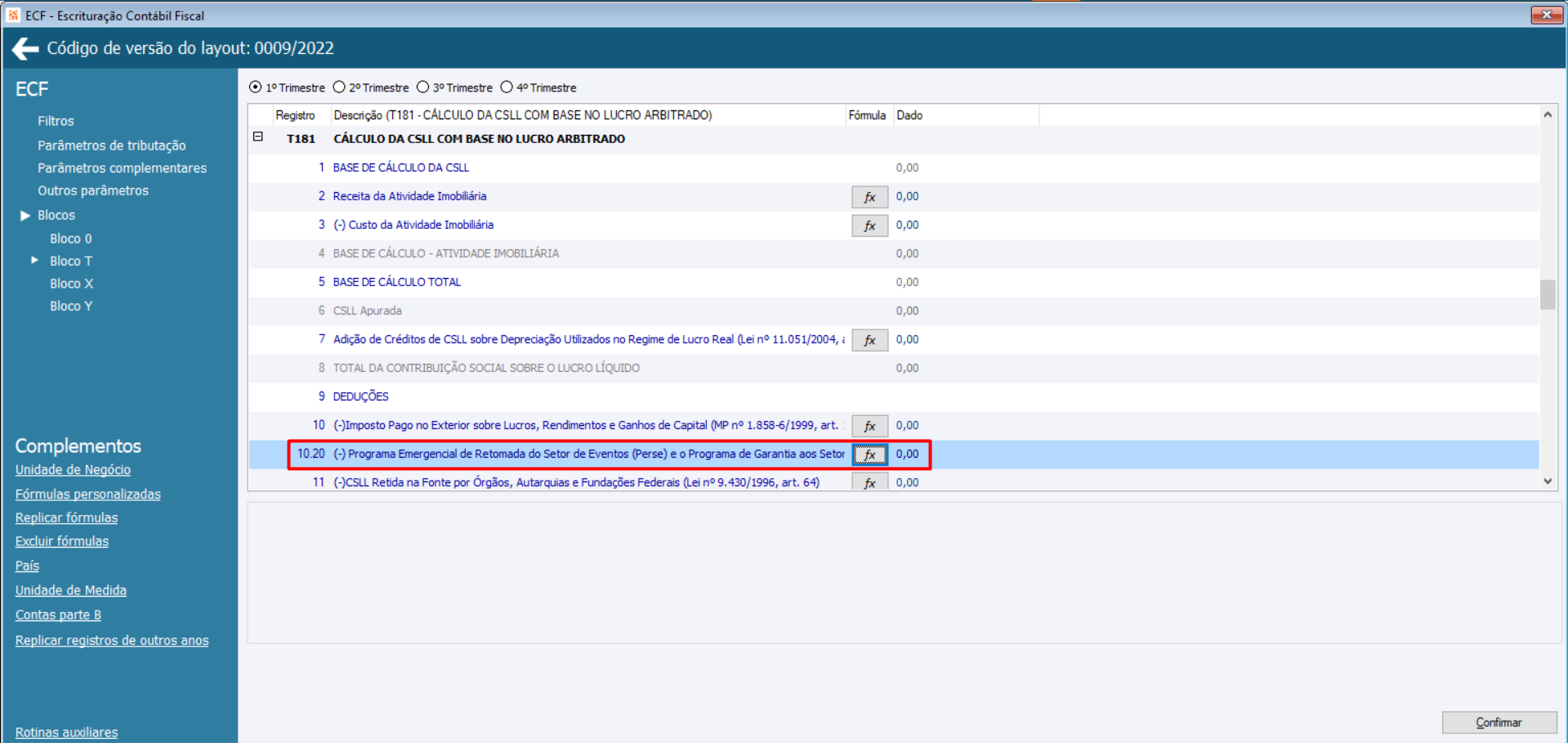Select Bloco X in sidebar
Viewport: 1568px width, 743px height.
point(71,284)
